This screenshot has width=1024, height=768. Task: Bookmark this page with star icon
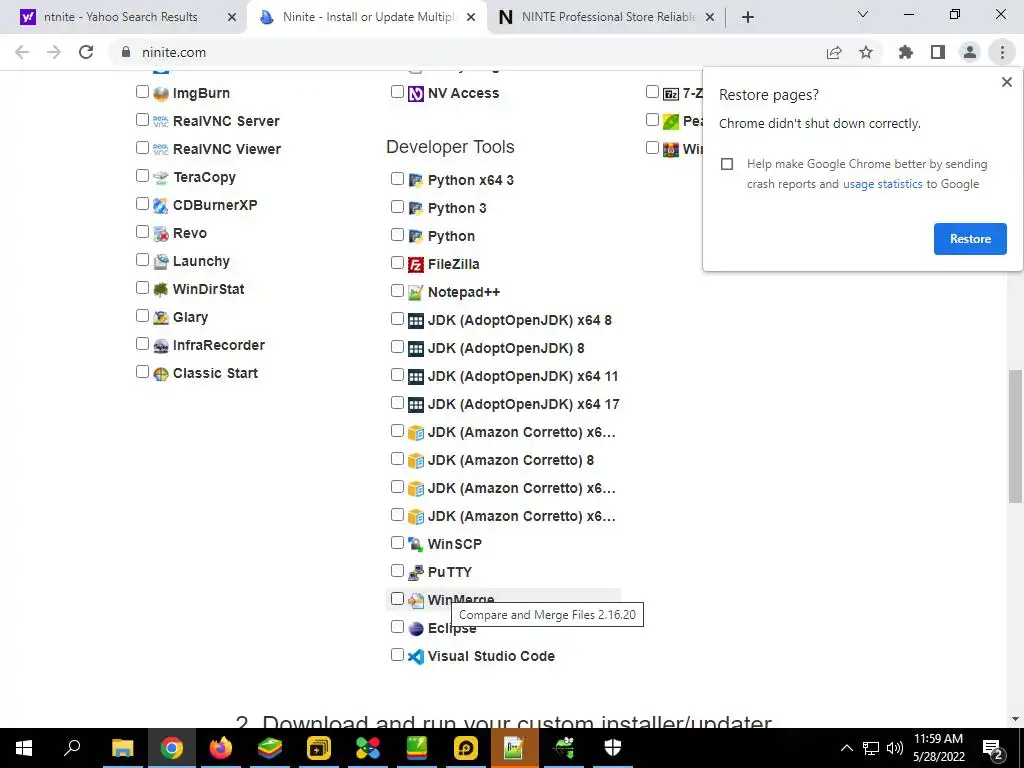[866, 52]
